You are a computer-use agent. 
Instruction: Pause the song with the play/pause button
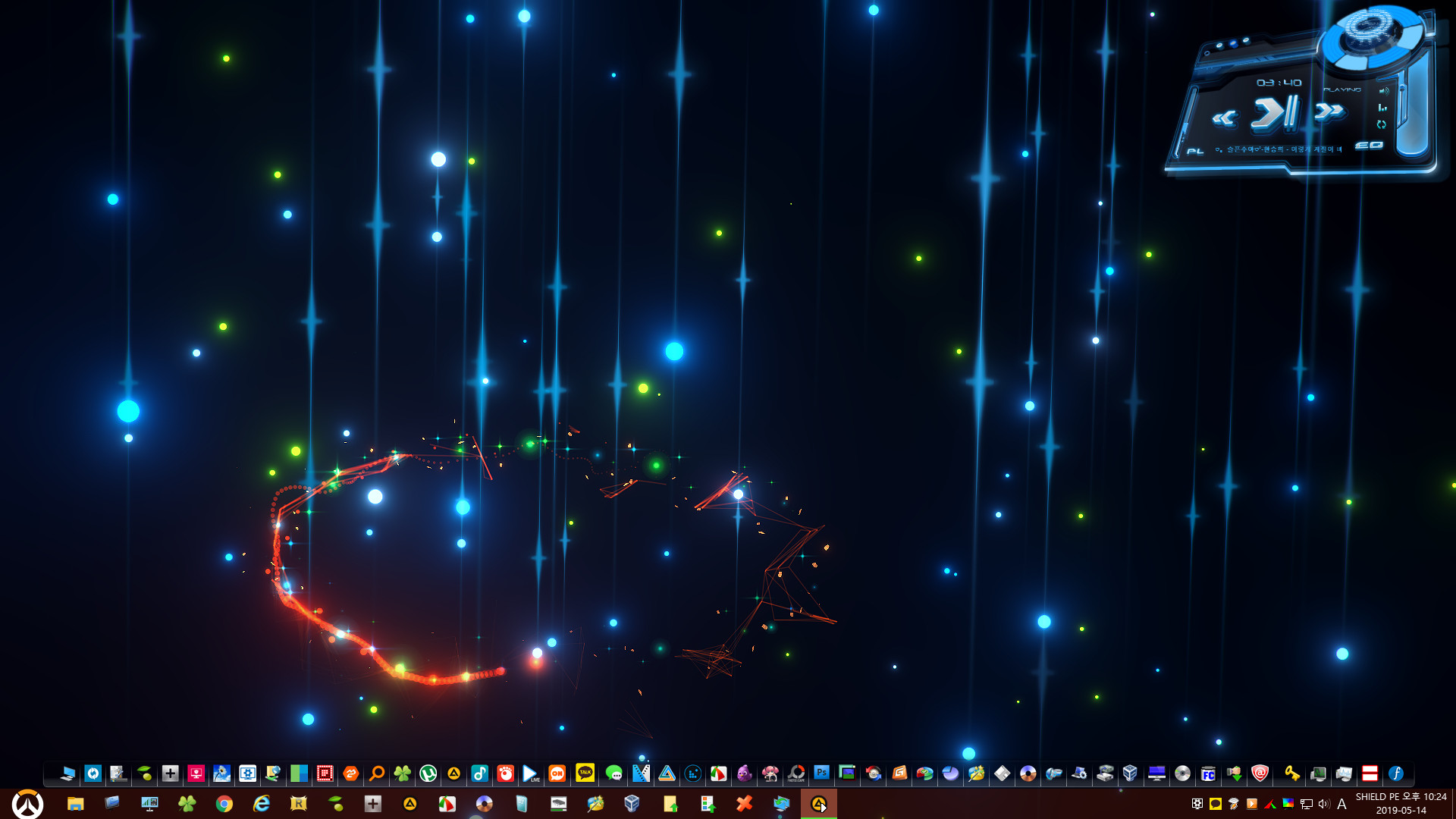(x=1276, y=114)
